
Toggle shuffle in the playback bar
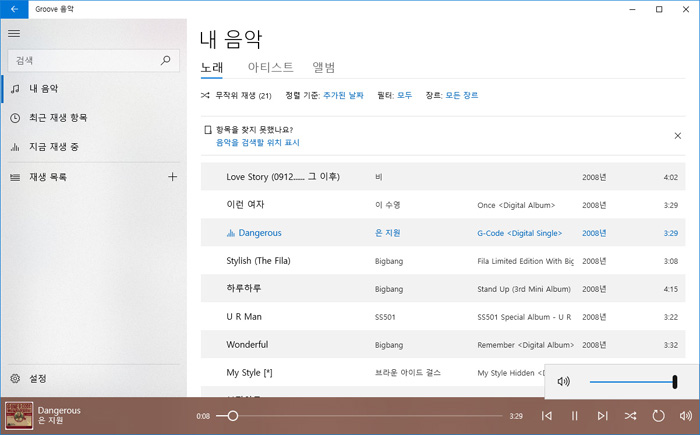[x=630, y=416]
